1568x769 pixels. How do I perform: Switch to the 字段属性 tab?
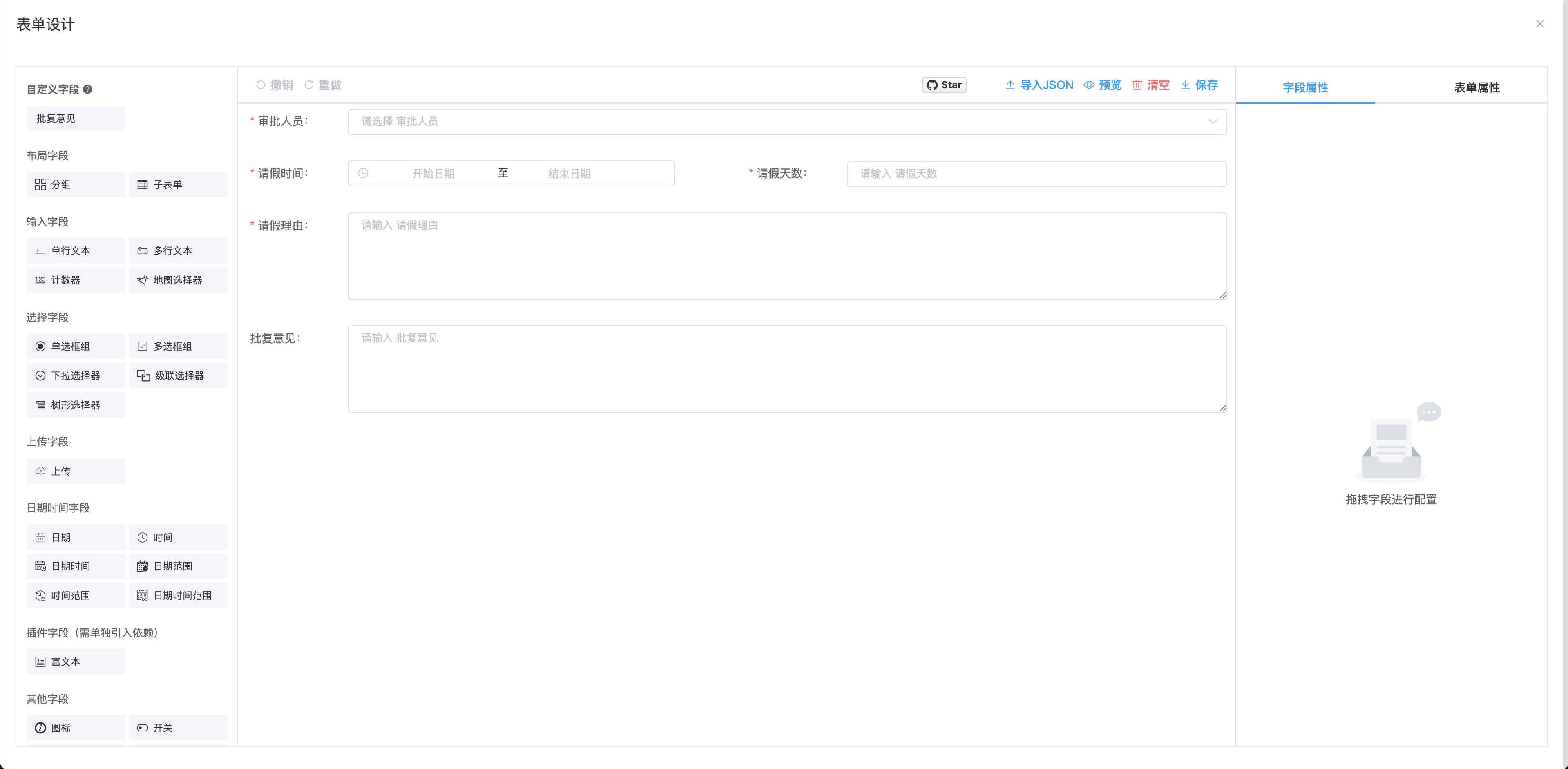coord(1305,87)
